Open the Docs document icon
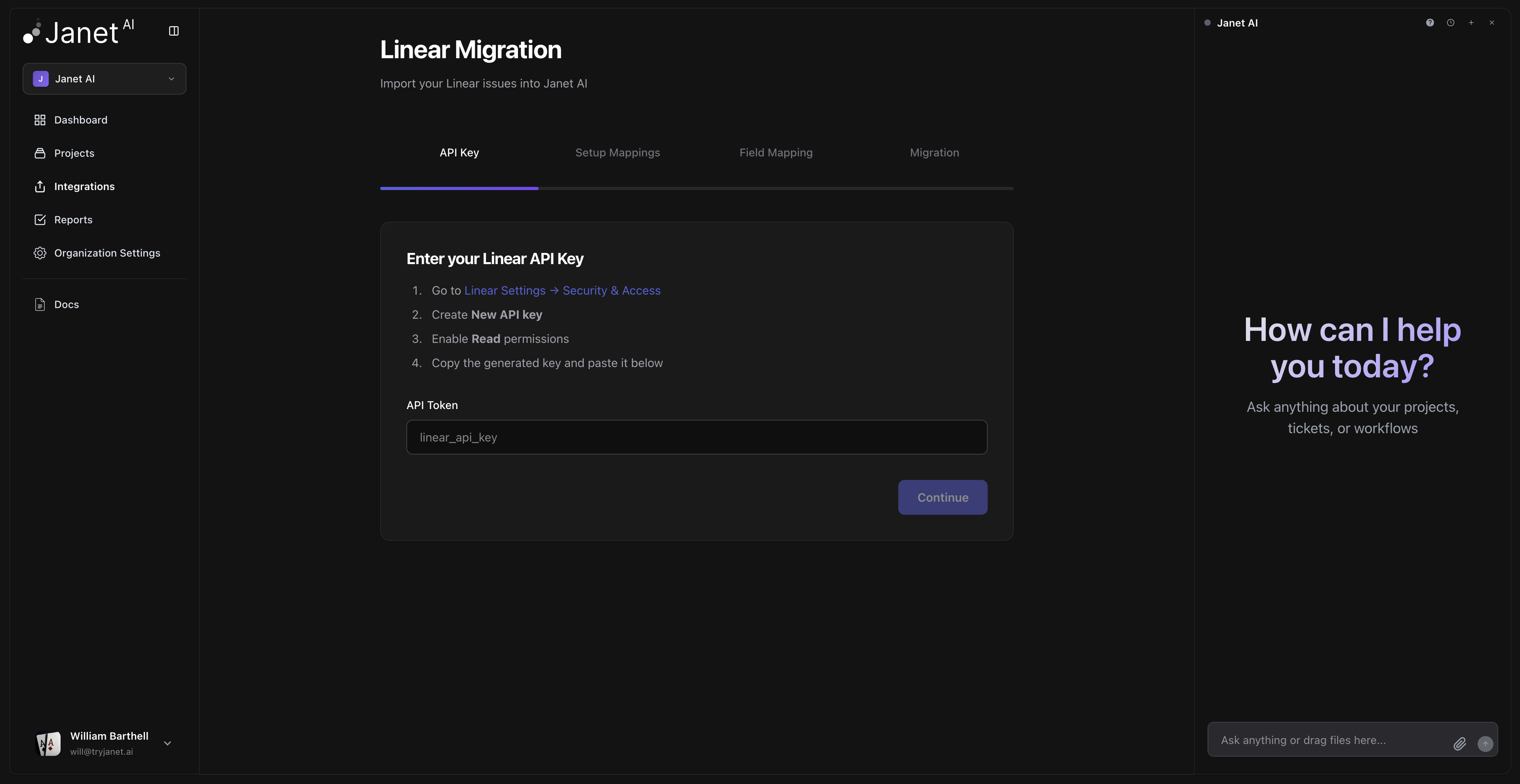Image resolution: width=1520 pixels, height=784 pixels. (x=40, y=304)
